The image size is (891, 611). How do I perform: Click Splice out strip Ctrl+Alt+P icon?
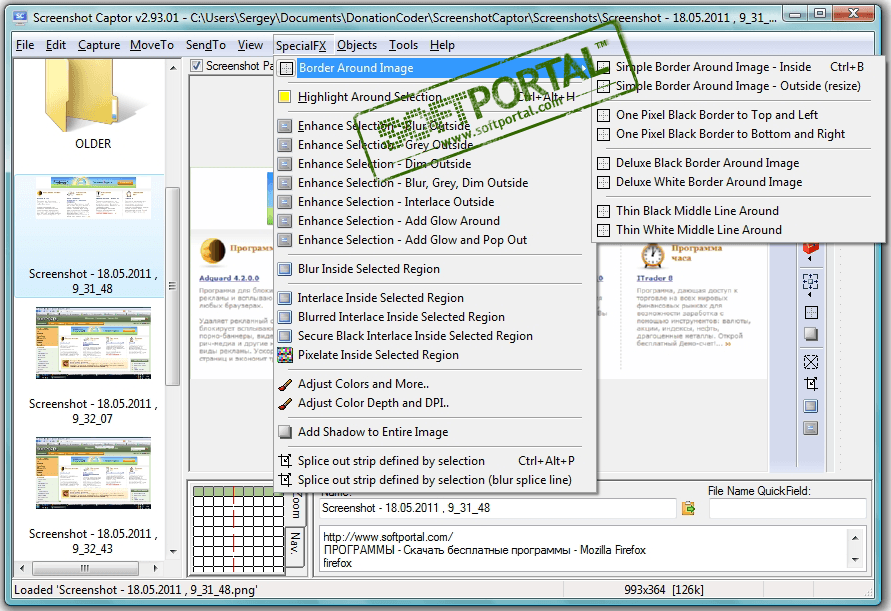click(x=285, y=461)
